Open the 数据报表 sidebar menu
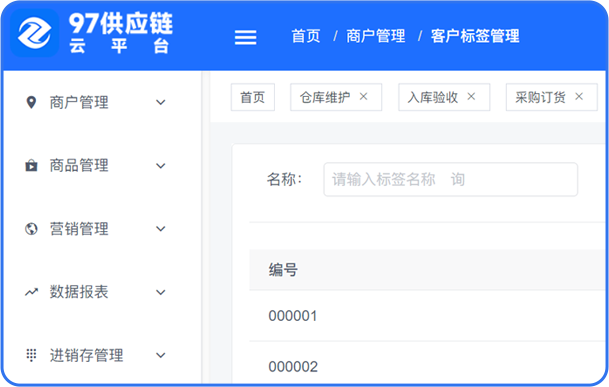The width and height of the screenshot is (609, 387). (x=102, y=292)
